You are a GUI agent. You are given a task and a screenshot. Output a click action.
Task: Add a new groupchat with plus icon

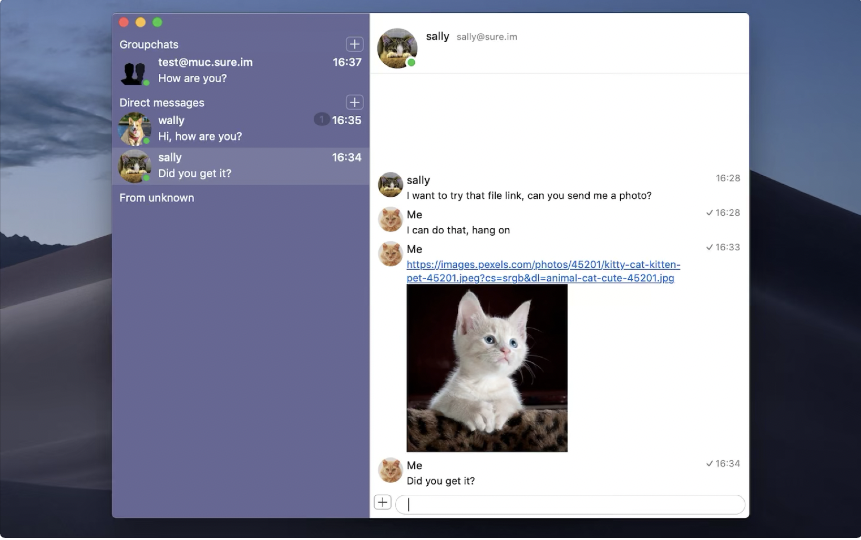(354, 44)
